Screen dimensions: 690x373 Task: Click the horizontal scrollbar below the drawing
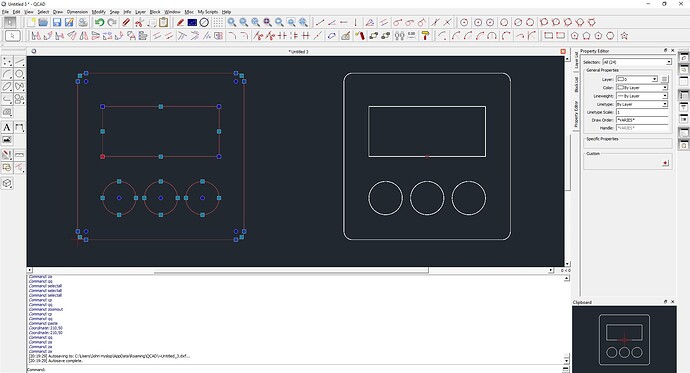click(291, 270)
